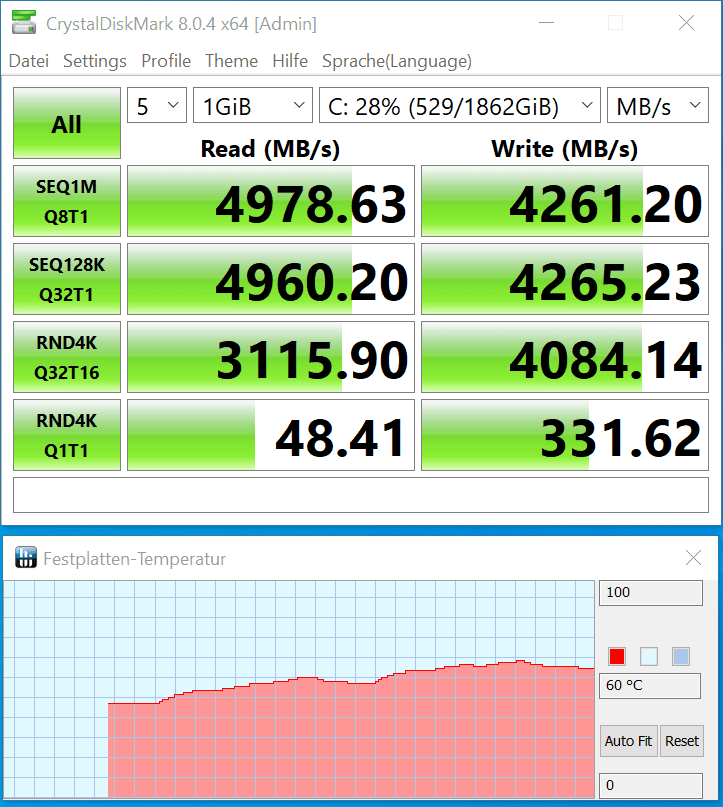Open the Sprache(Language) menu
Image resolution: width=723 pixels, height=807 pixels.
[x=397, y=61]
